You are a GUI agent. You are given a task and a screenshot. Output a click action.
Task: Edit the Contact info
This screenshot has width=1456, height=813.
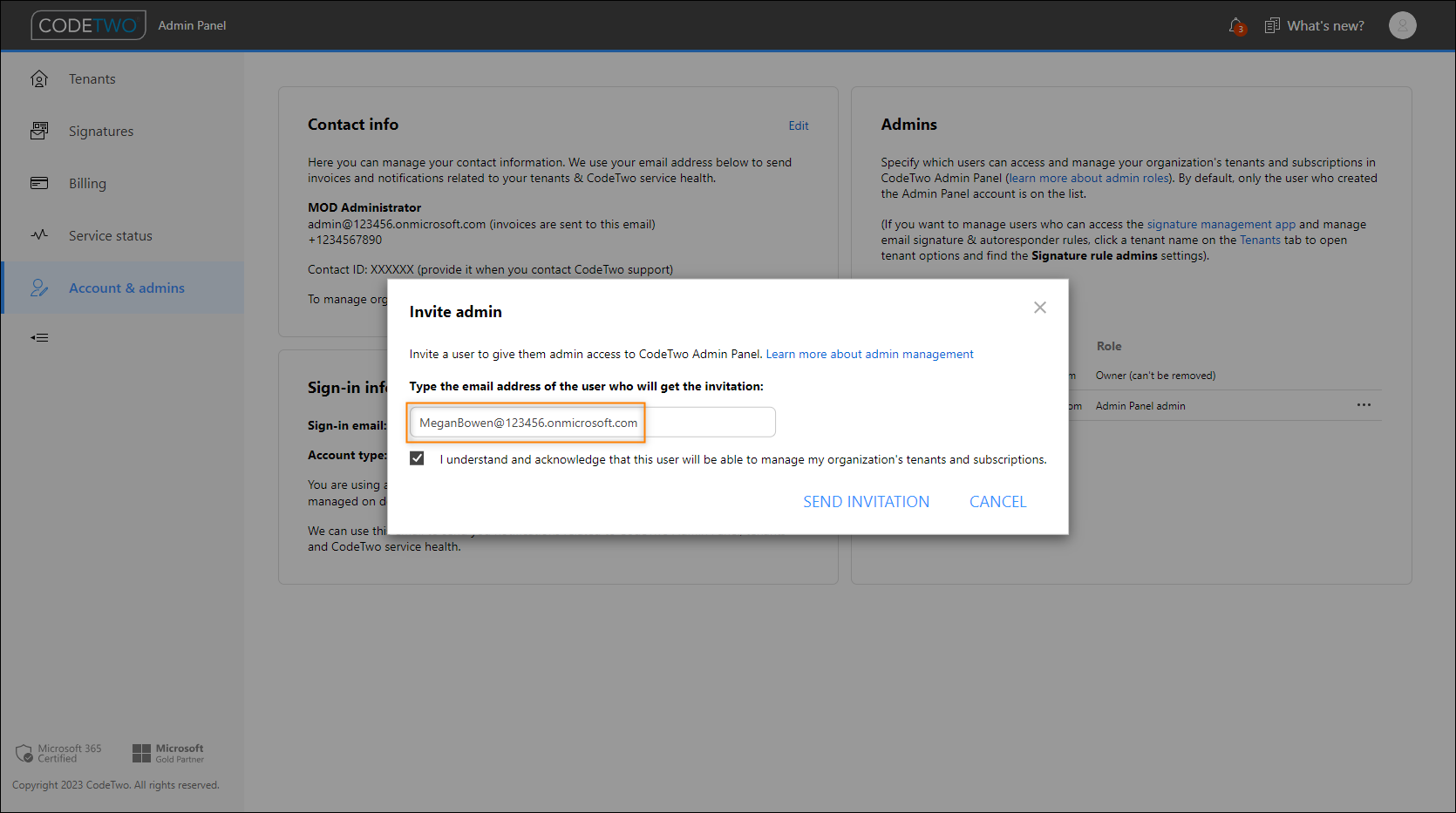(x=799, y=125)
